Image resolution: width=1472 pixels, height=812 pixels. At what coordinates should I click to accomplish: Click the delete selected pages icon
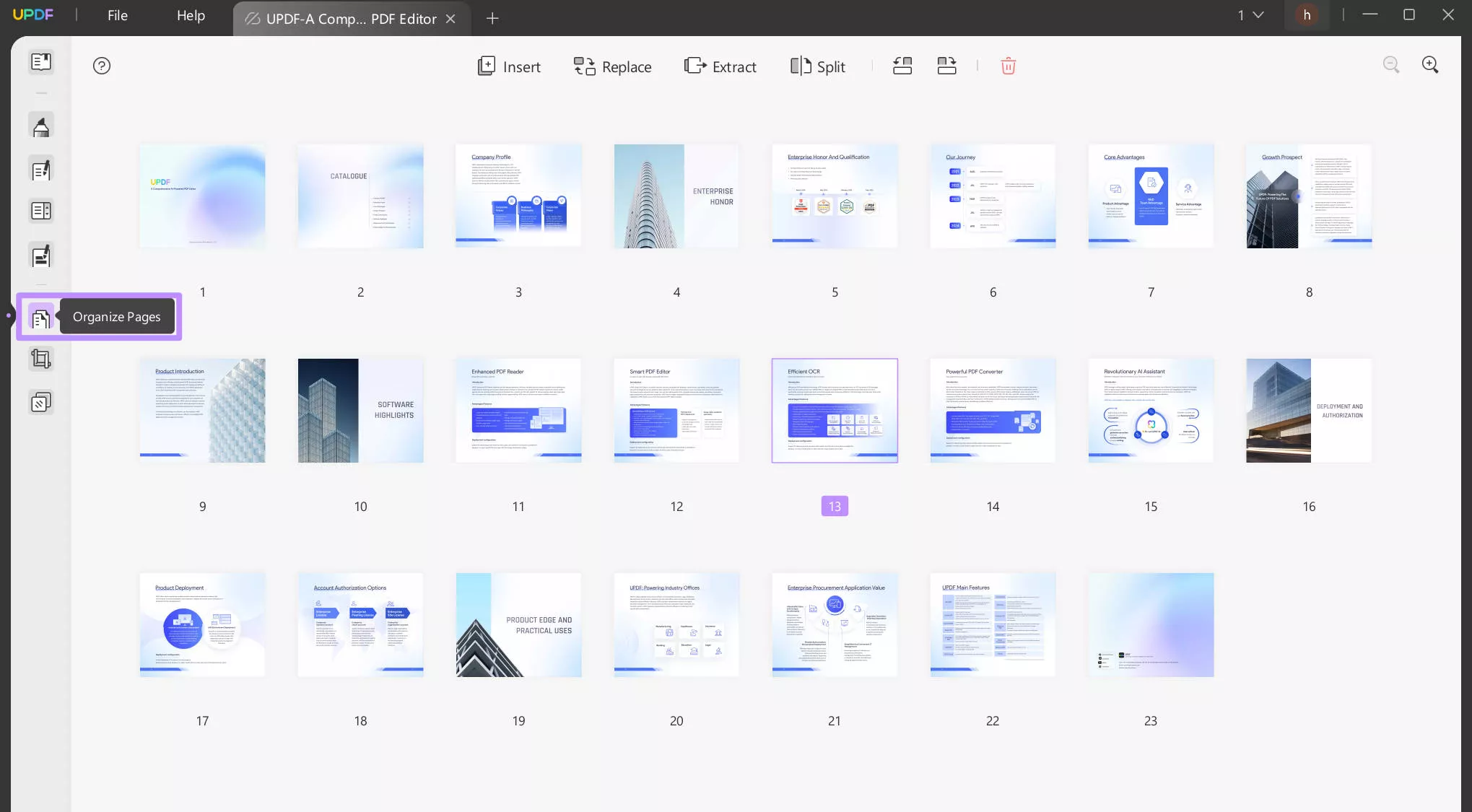[1008, 65]
